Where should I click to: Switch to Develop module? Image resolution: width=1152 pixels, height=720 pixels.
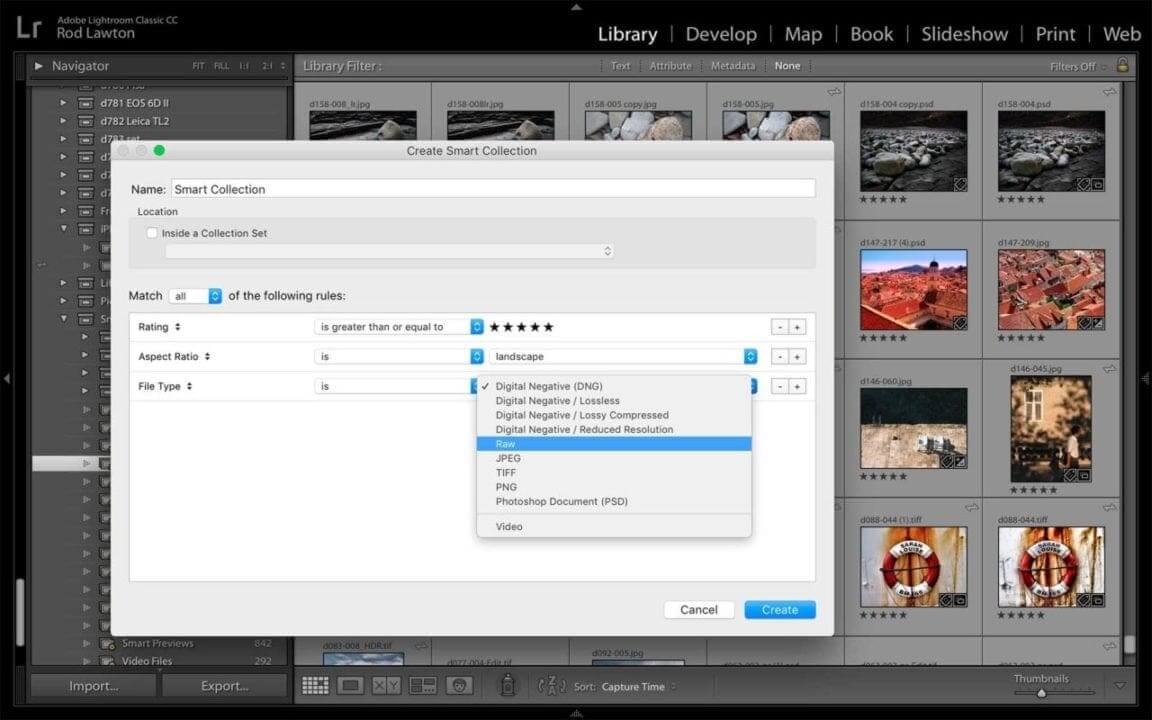(x=721, y=35)
